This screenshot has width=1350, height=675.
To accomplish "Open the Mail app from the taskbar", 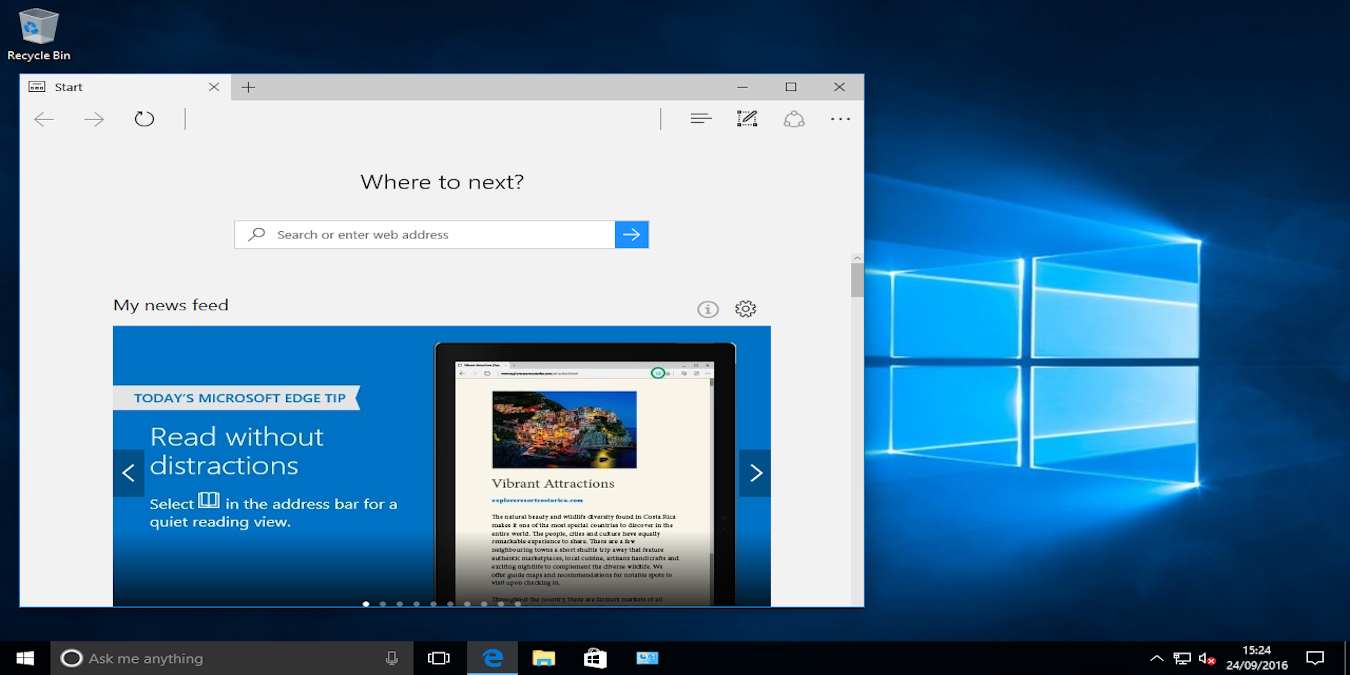I will [646, 658].
